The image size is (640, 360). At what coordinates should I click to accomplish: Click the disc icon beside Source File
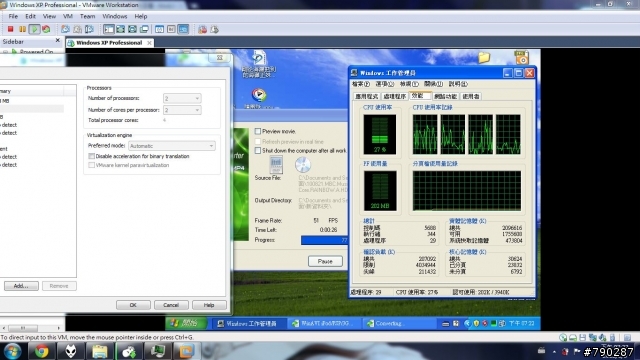(x=302, y=164)
